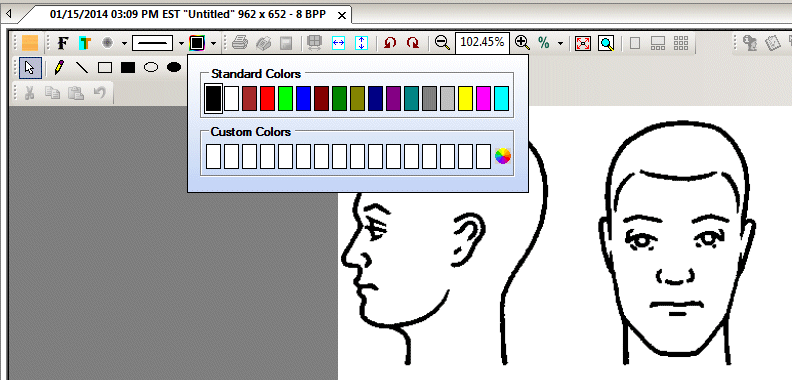Zoom out with the minus magnifier
The image size is (792, 380).
442,43
